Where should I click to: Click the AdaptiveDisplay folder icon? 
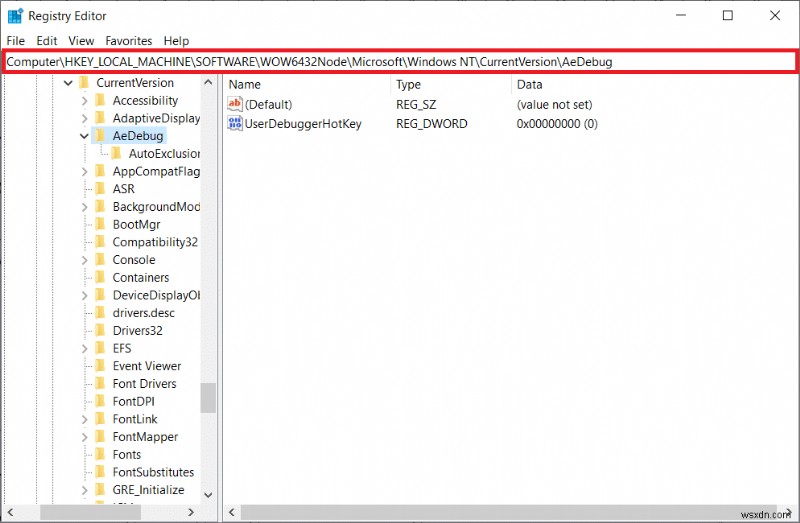(101, 118)
